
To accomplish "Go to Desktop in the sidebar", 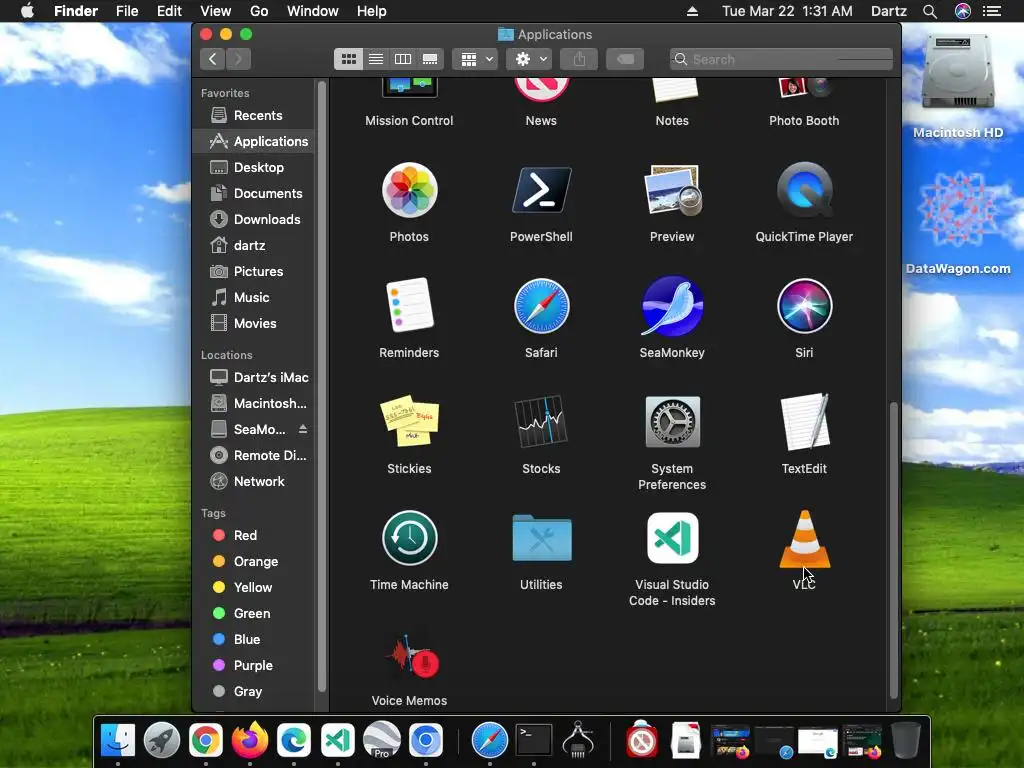I will point(253,167).
